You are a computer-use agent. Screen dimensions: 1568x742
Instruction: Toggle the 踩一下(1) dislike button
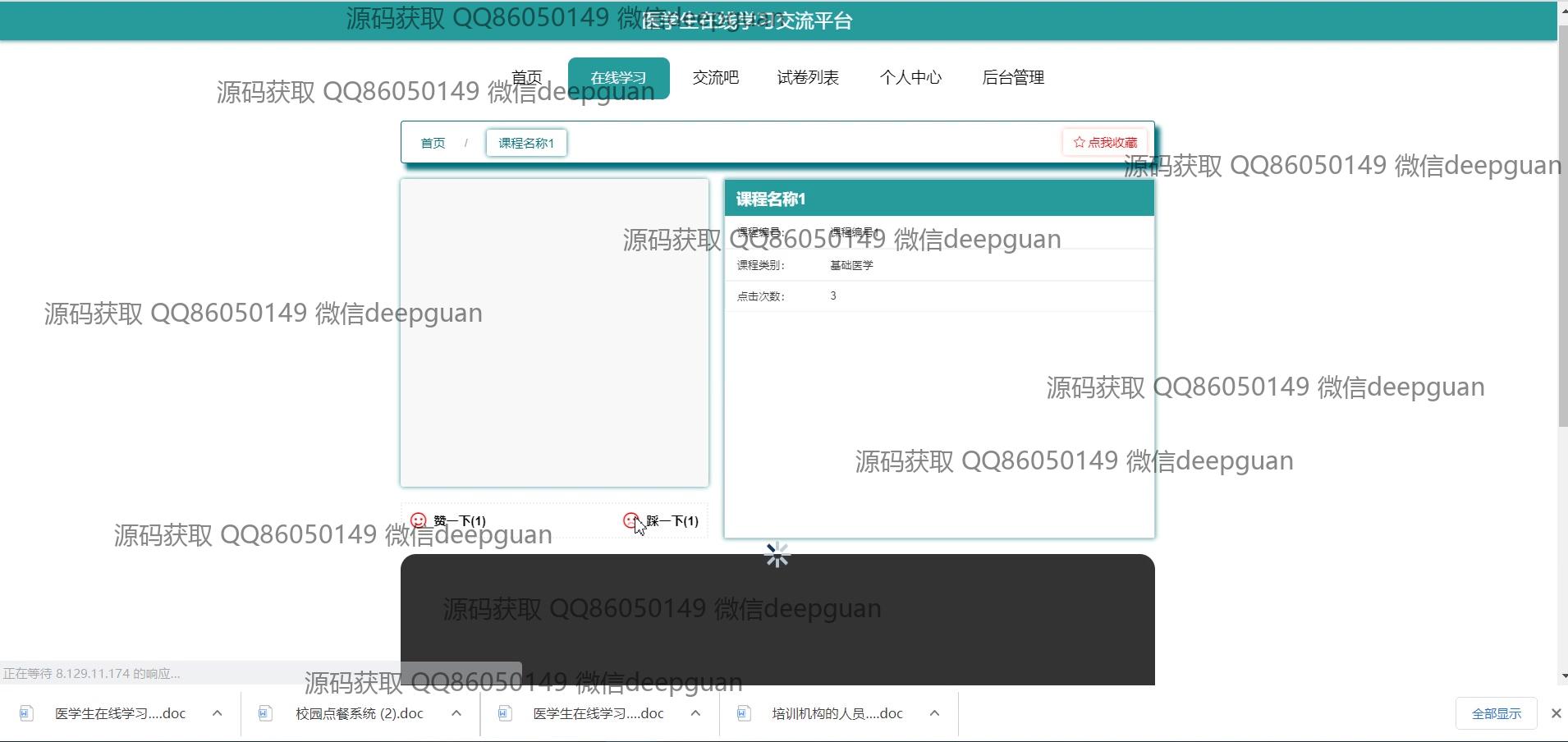click(x=672, y=520)
